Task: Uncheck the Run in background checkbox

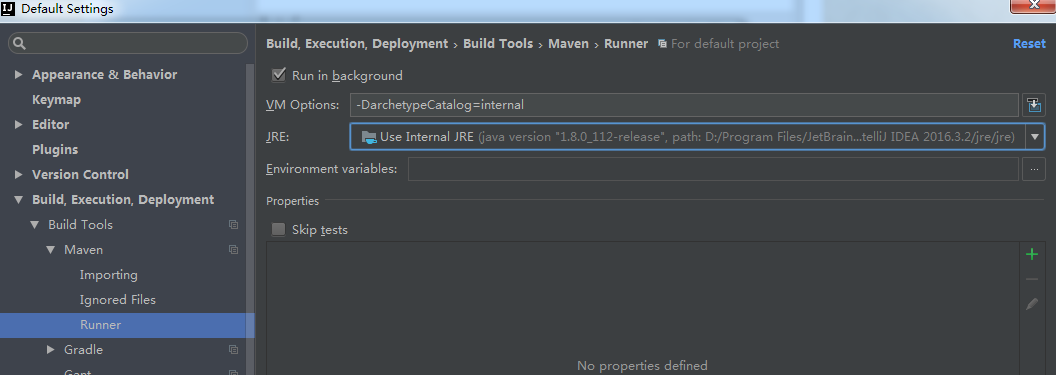Action: [278, 75]
